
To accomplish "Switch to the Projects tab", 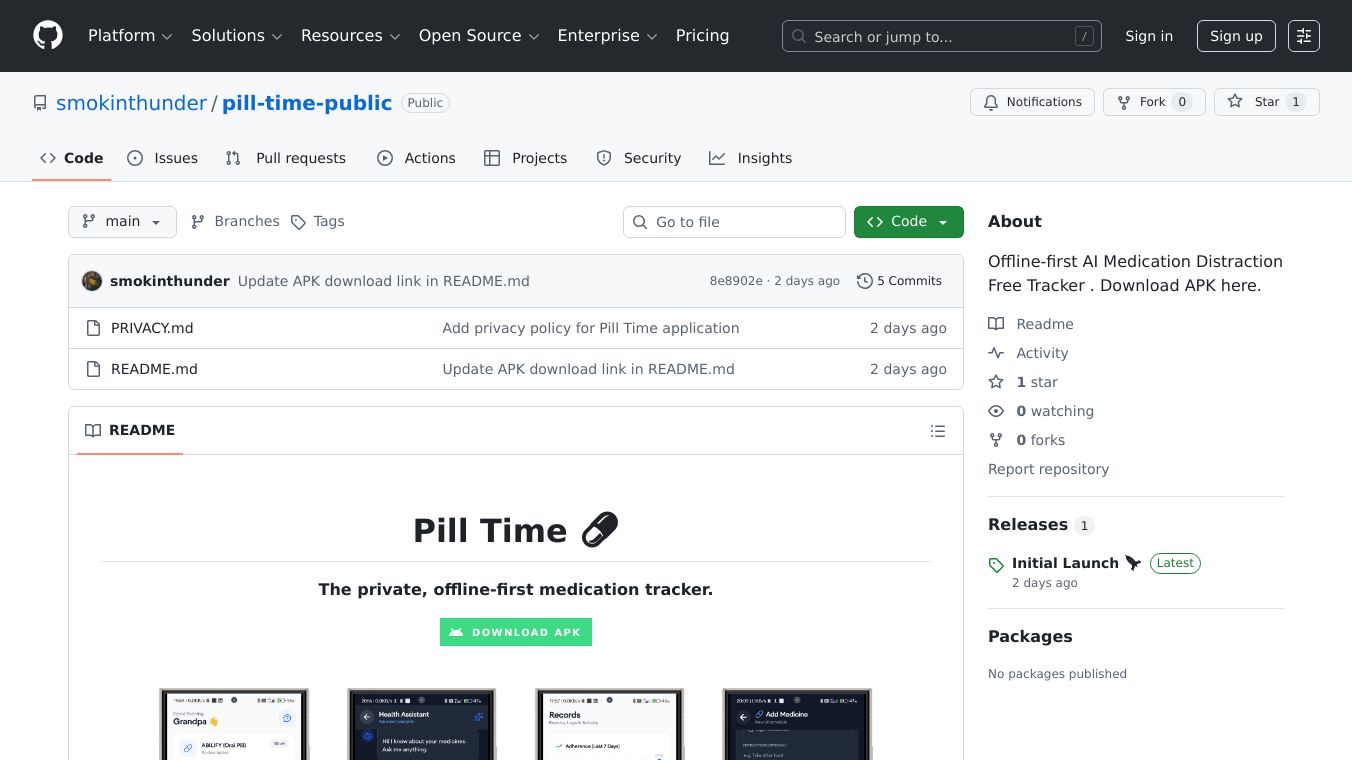I will click(525, 158).
